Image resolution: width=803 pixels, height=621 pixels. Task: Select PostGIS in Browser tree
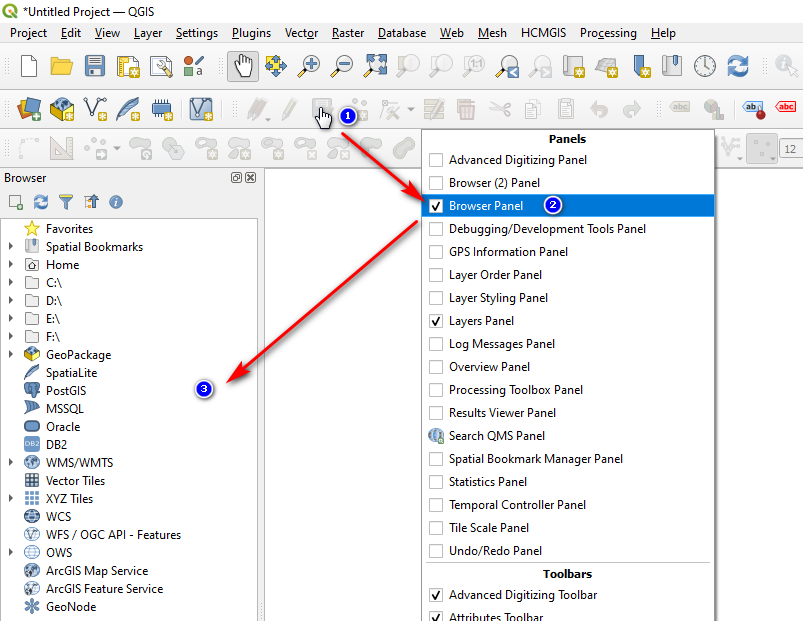(x=66, y=391)
